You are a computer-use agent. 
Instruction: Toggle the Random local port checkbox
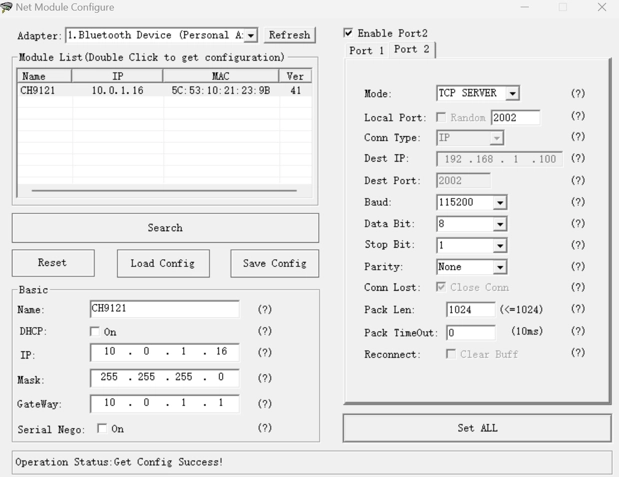point(441,117)
